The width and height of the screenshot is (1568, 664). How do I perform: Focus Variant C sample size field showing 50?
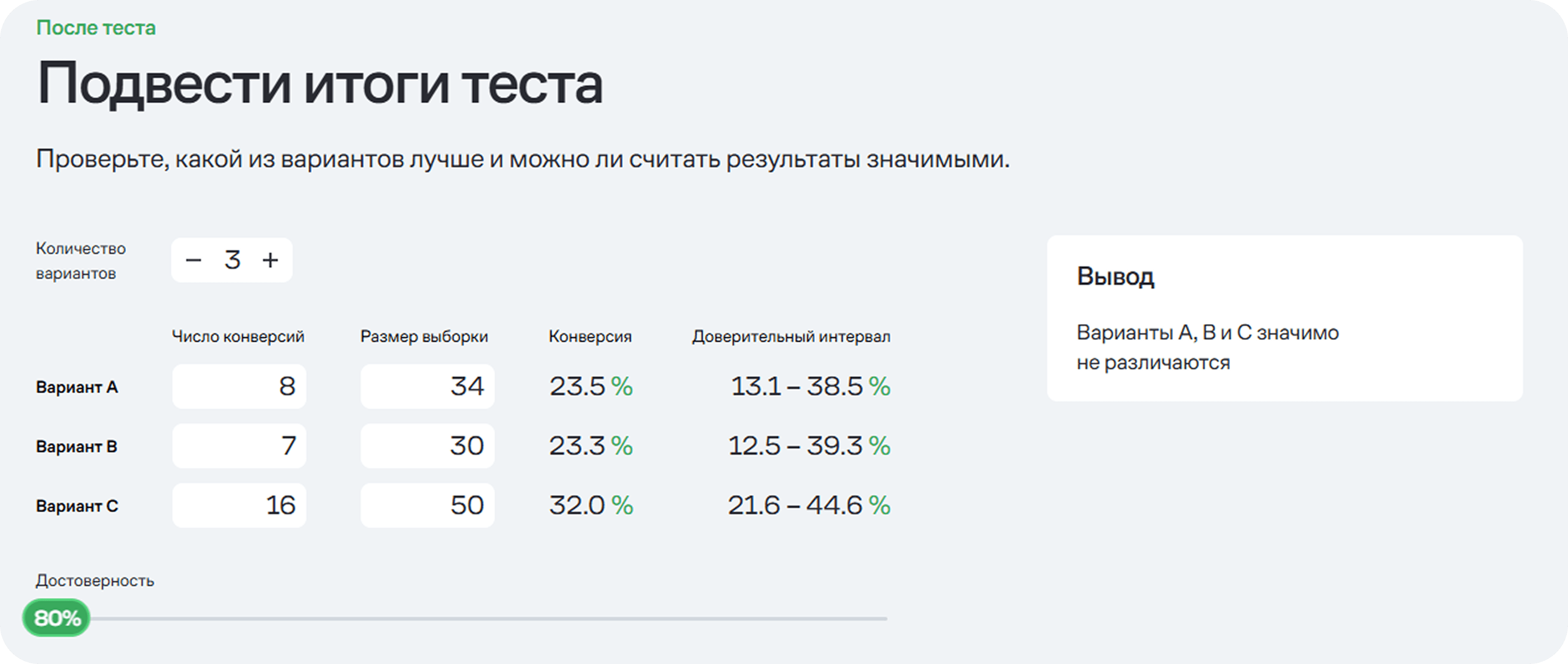coord(427,505)
